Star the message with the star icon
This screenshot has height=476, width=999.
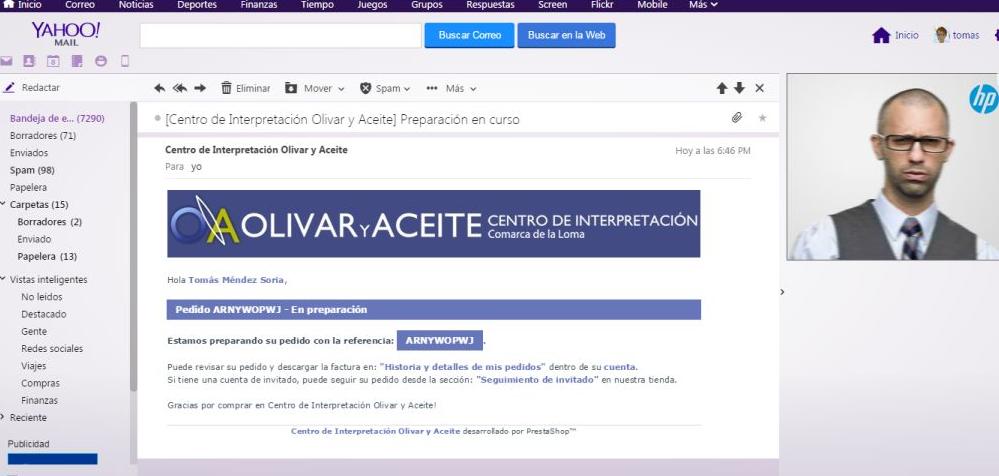pyautogui.click(x=763, y=118)
